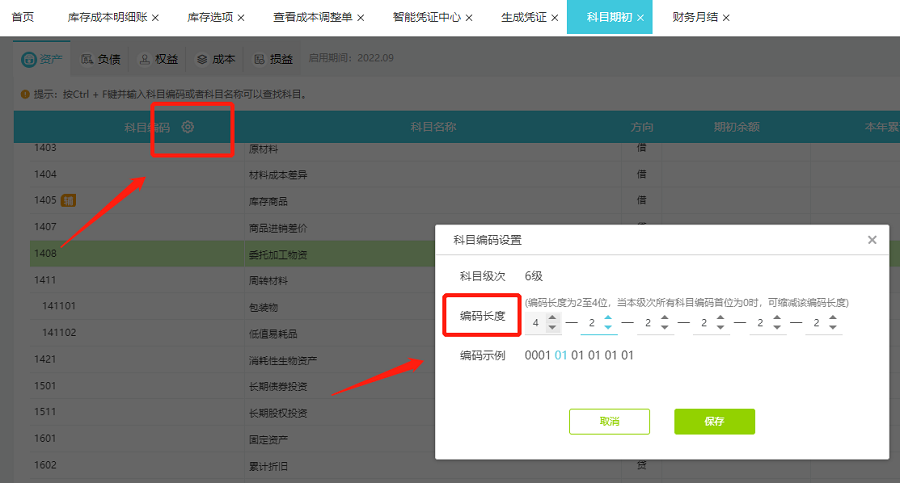Select highlighted account code 1408
This screenshot has width=900, height=483.
[x=45, y=253]
